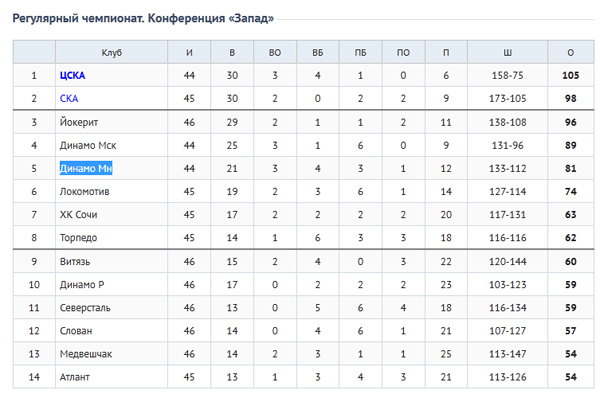Open the СКА club link
600x394 pixels.
tap(69, 98)
